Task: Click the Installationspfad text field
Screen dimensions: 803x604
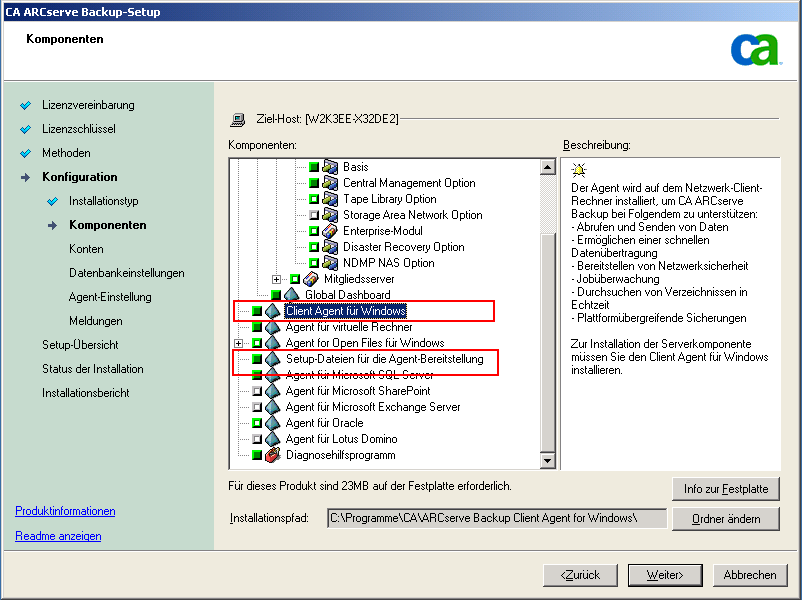Action: point(497,518)
